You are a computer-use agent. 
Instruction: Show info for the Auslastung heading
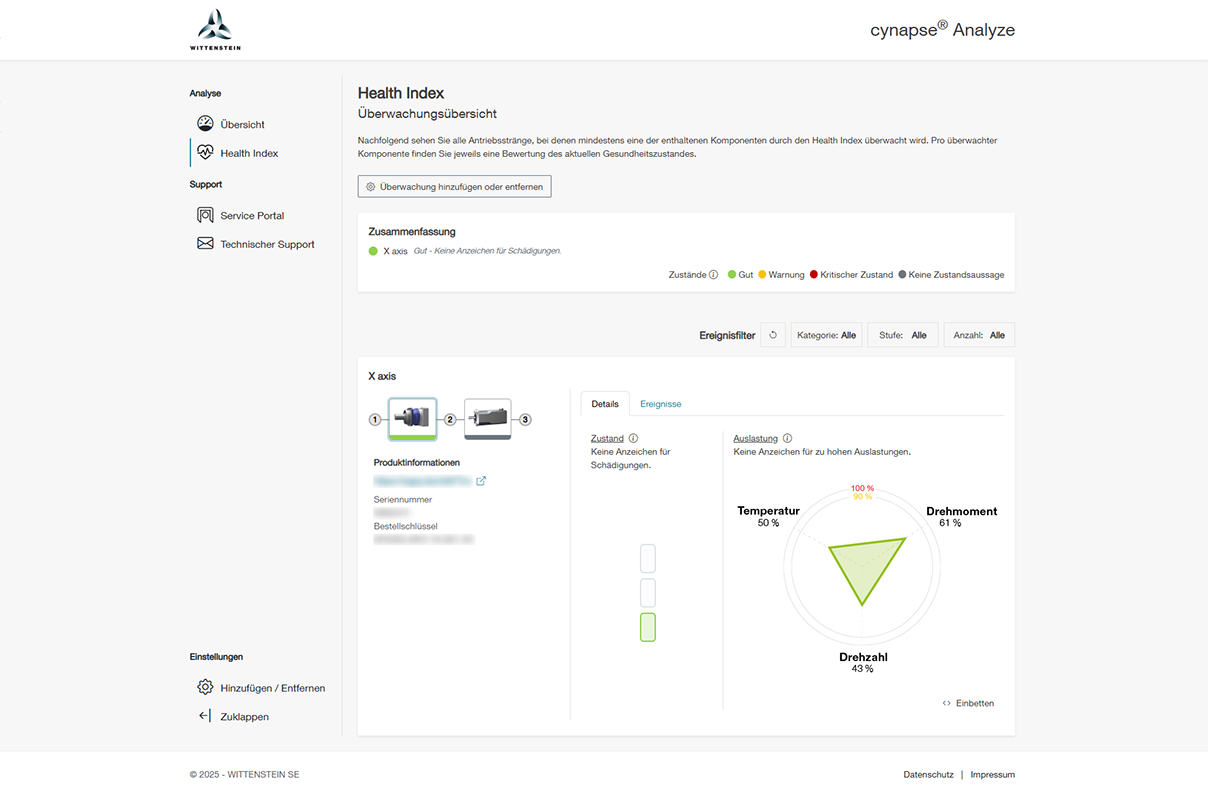click(788, 438)
